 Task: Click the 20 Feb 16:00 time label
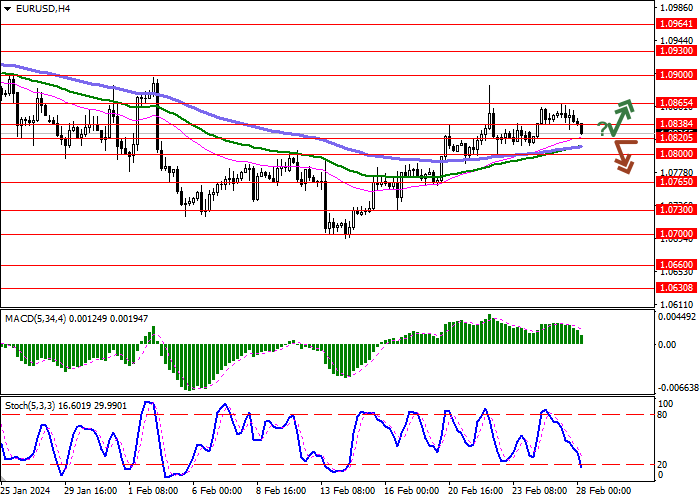[476, 491]
